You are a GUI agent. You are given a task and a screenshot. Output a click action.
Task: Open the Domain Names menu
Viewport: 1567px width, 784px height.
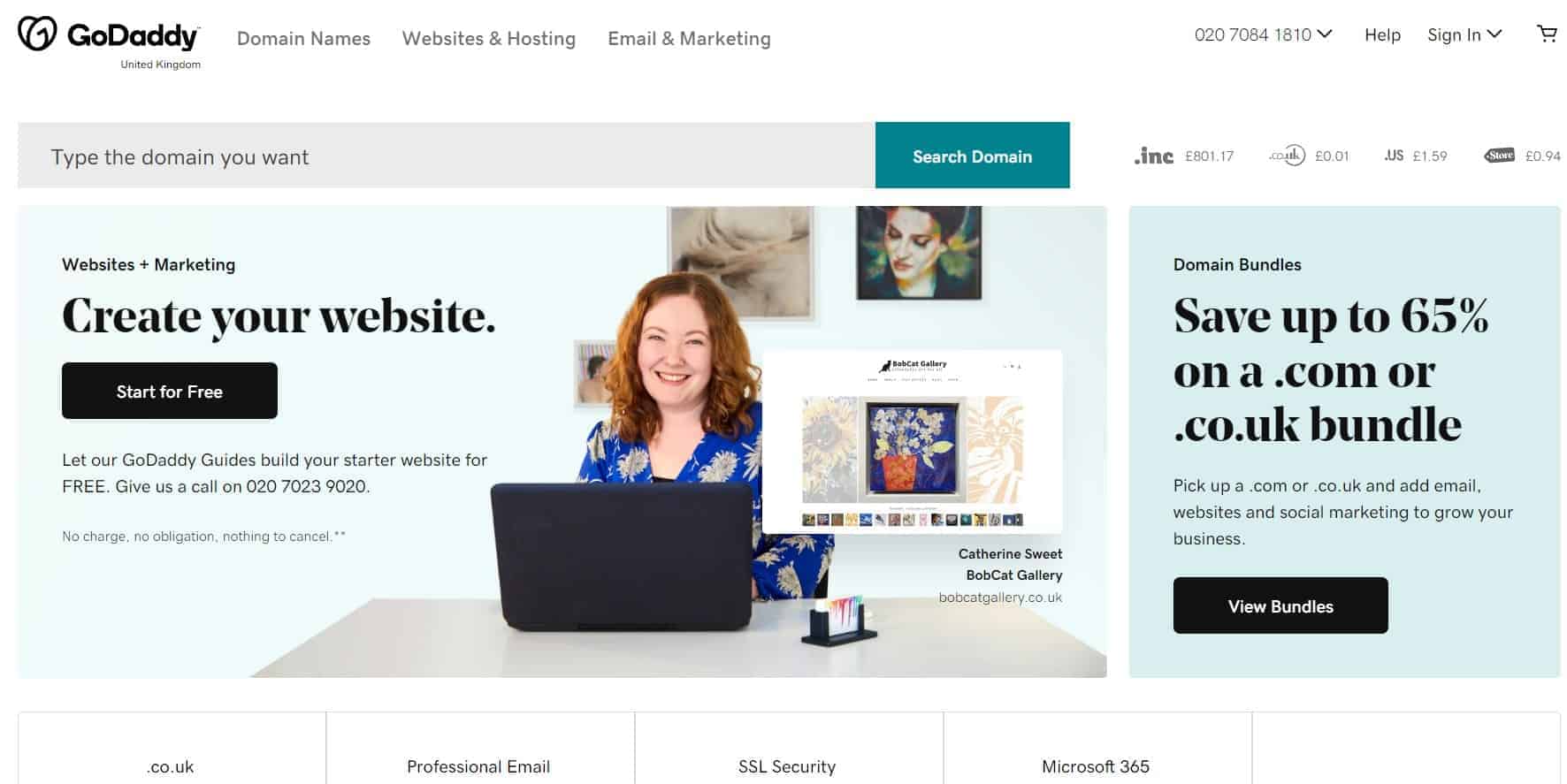[303, 39]
